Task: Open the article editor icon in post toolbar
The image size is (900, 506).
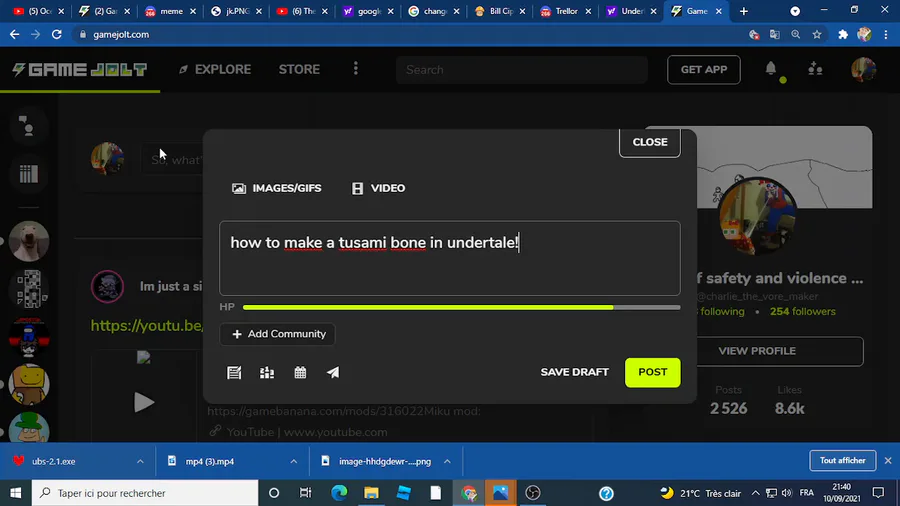Action: tap(234, 372)
